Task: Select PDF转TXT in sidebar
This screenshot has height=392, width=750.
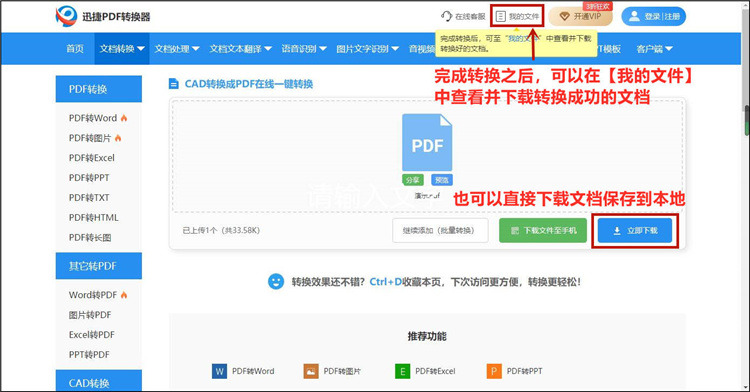Action: pos(89,197)
